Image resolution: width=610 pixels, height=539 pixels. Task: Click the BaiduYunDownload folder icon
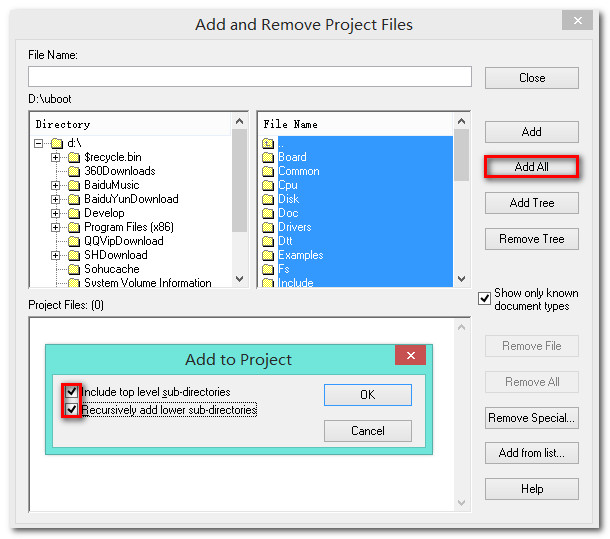pos(74,199)
